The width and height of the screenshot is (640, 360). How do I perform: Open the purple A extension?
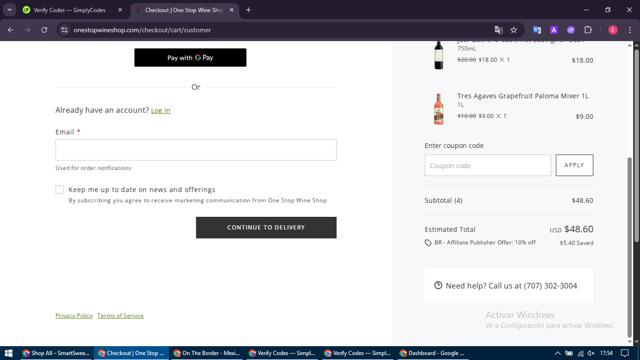(x=554, y=30)
